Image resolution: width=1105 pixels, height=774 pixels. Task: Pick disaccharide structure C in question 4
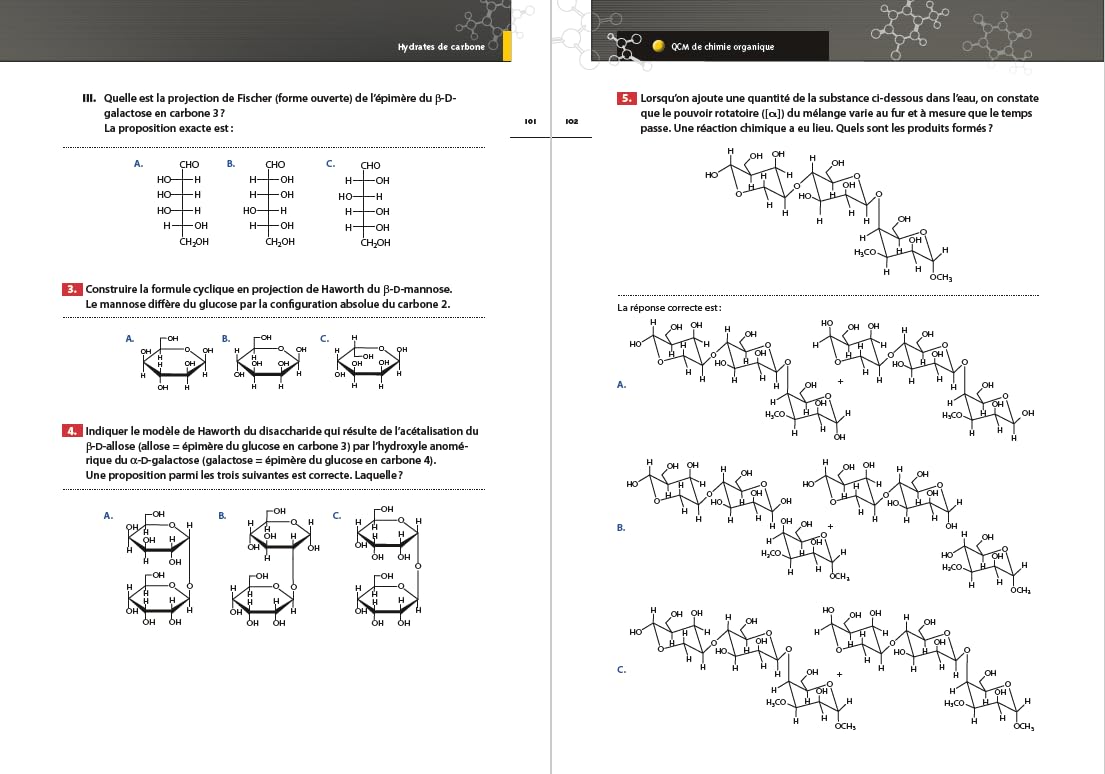pos(388,567)
